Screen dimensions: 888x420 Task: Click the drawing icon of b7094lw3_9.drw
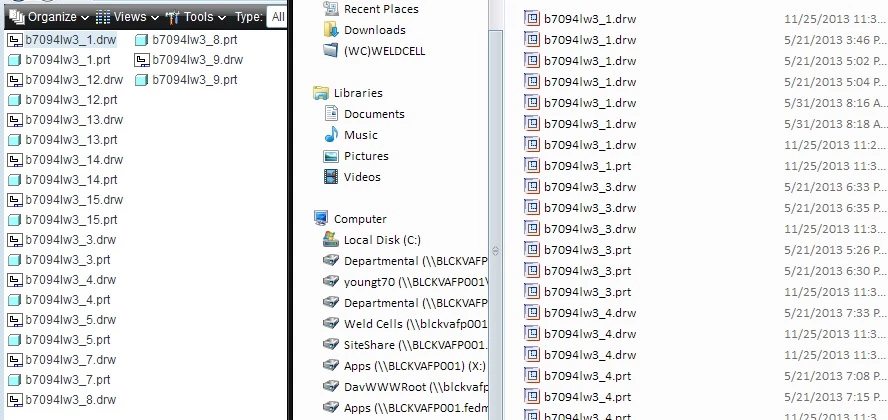142,60
